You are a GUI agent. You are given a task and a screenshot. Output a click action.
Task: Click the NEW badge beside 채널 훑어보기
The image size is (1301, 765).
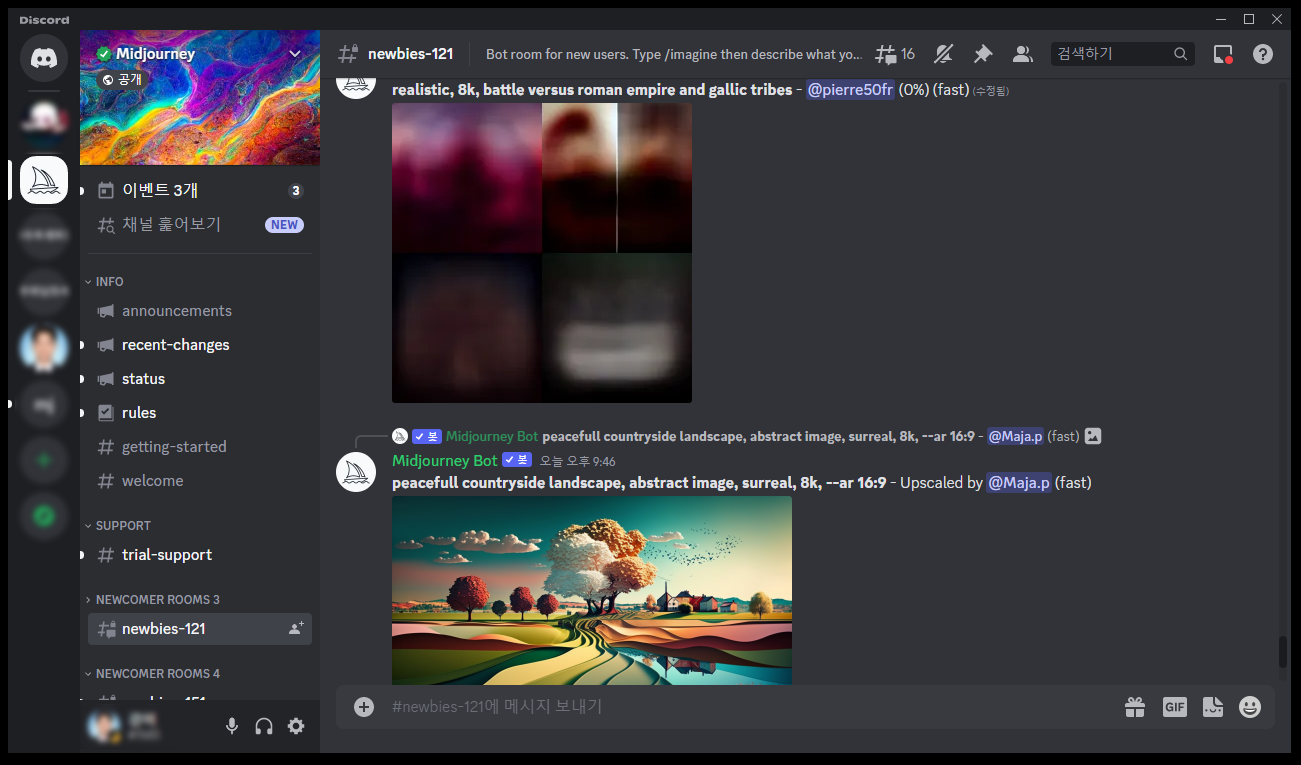[x=284, y=225]
